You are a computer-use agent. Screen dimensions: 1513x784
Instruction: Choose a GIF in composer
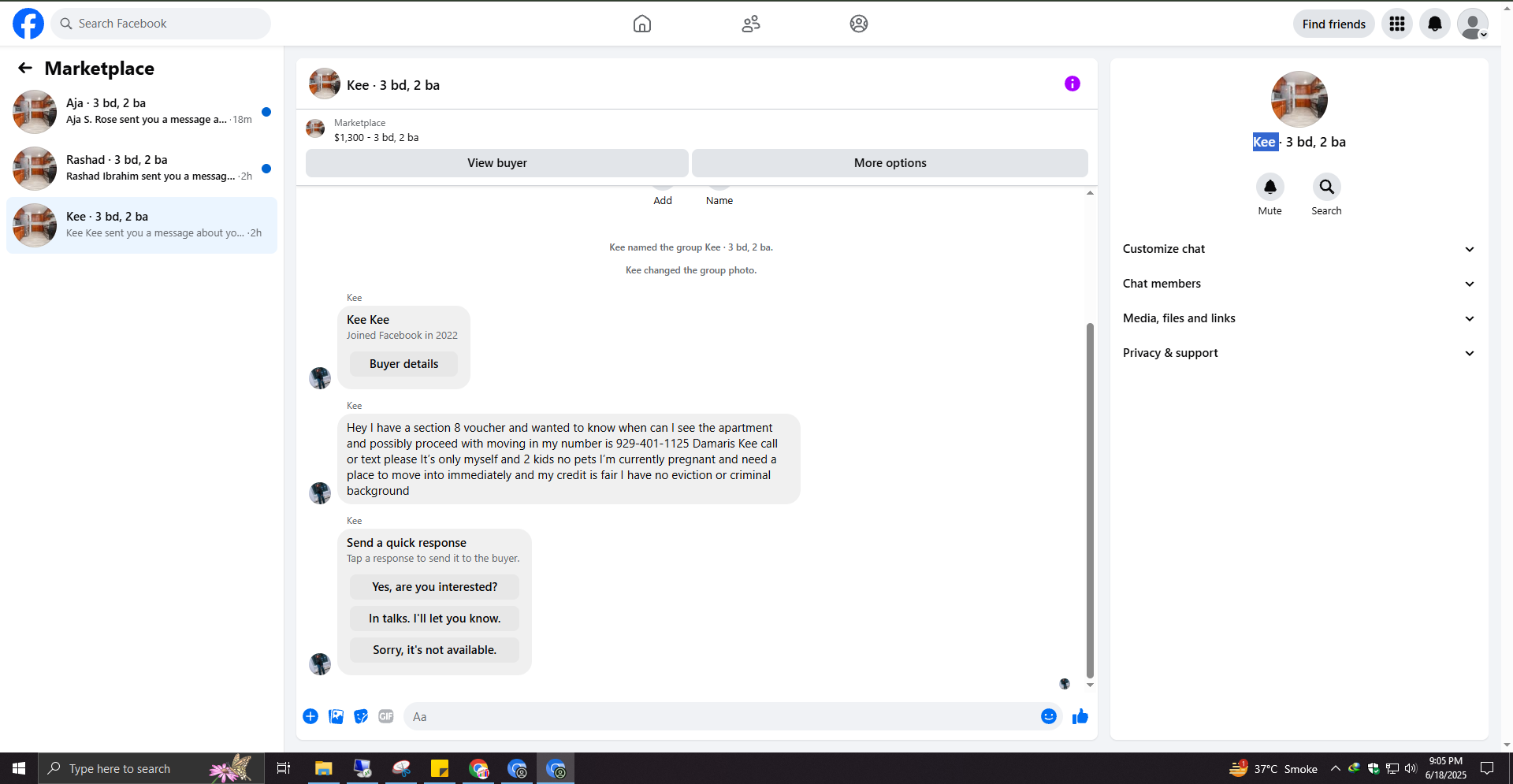(x=386, y=716)
